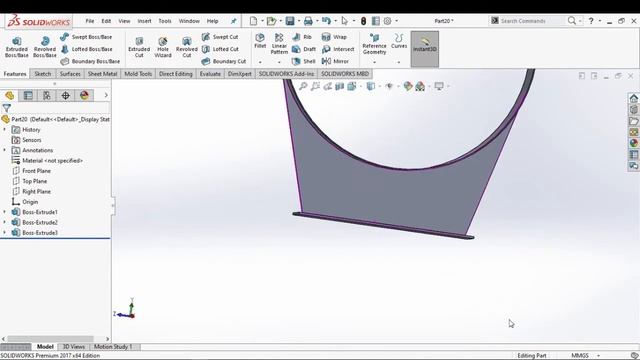Open the DimXpertManager panel tab
Viewport: 640px width, 360px height.
tap(65, 96)
